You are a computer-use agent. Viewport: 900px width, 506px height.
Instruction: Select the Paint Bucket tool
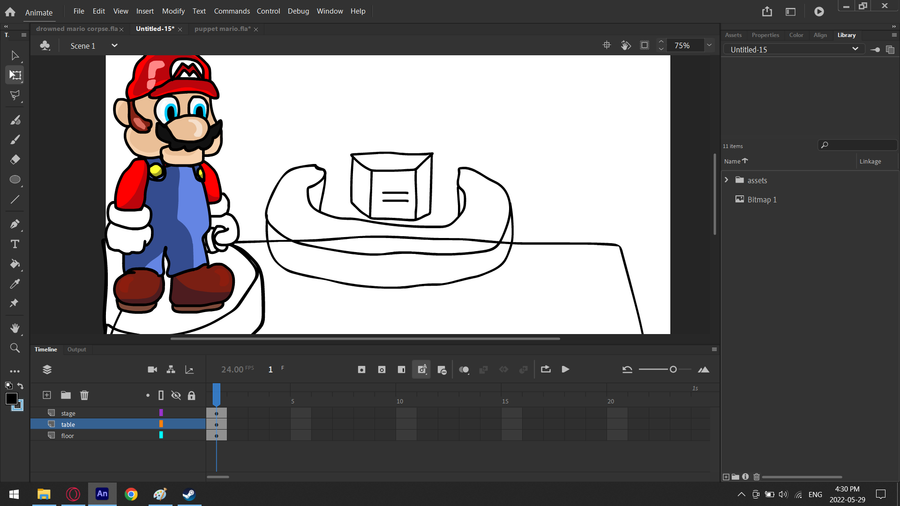tap(15, 264)
